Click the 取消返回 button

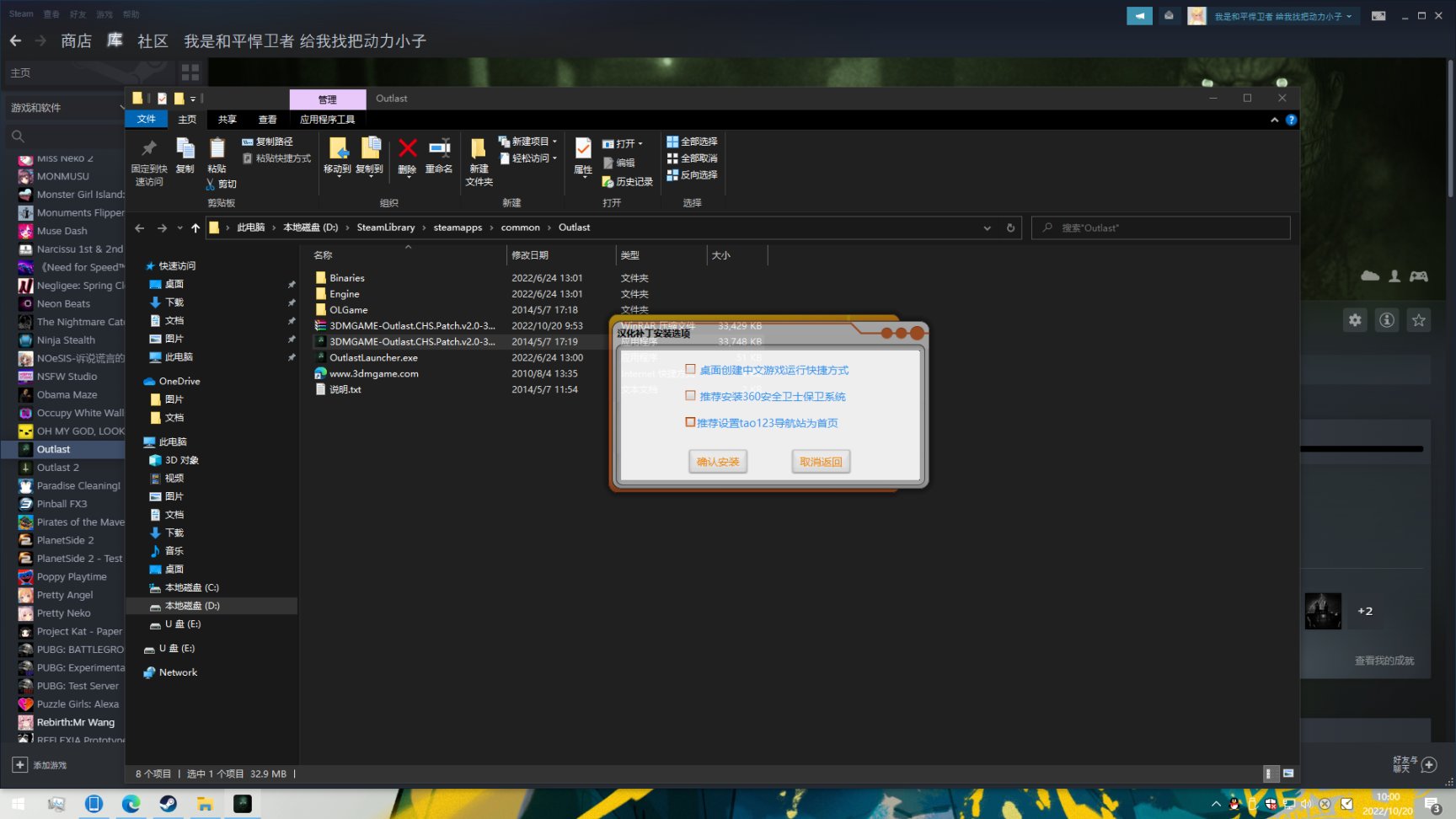pos(821,462)
